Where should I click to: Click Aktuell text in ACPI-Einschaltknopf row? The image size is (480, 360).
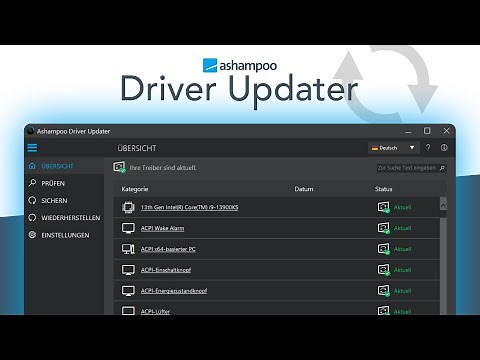coord(402,270)
